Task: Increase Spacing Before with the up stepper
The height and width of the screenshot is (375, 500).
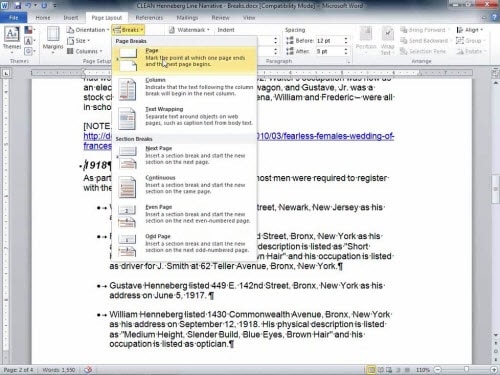Action: (x=346, y=38)
